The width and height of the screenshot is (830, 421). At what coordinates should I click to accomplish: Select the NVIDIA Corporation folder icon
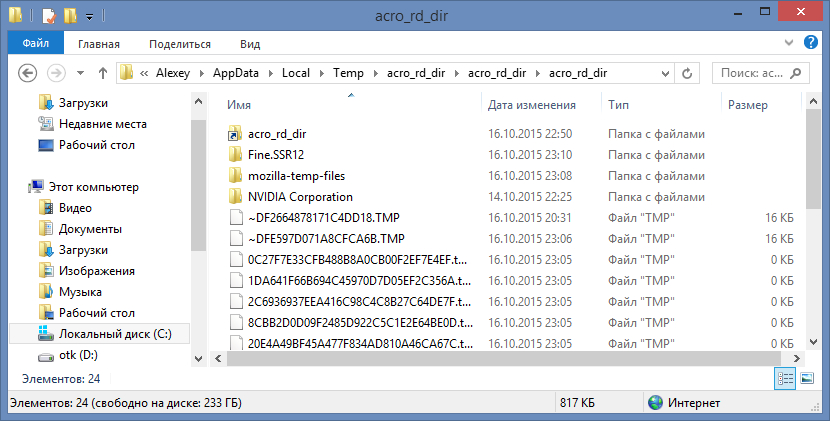(236, 197)
